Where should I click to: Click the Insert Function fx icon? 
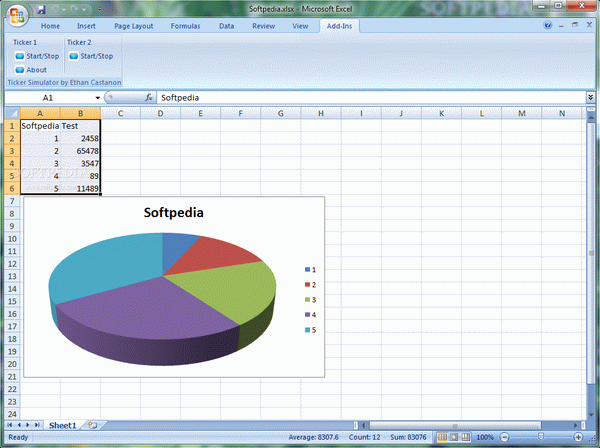click(x=149, y=98)
